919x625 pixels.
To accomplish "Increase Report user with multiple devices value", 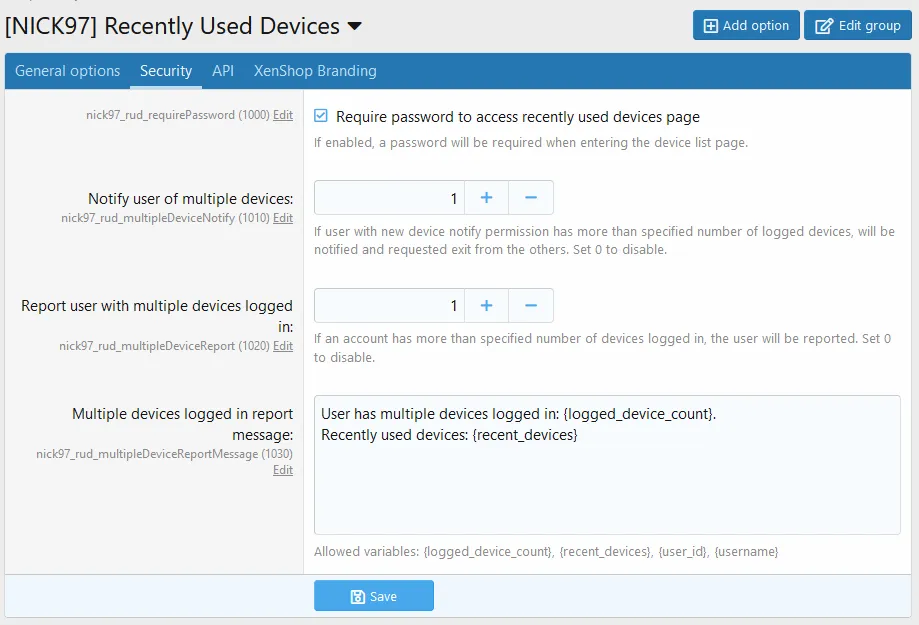I will tap(486, 306).
